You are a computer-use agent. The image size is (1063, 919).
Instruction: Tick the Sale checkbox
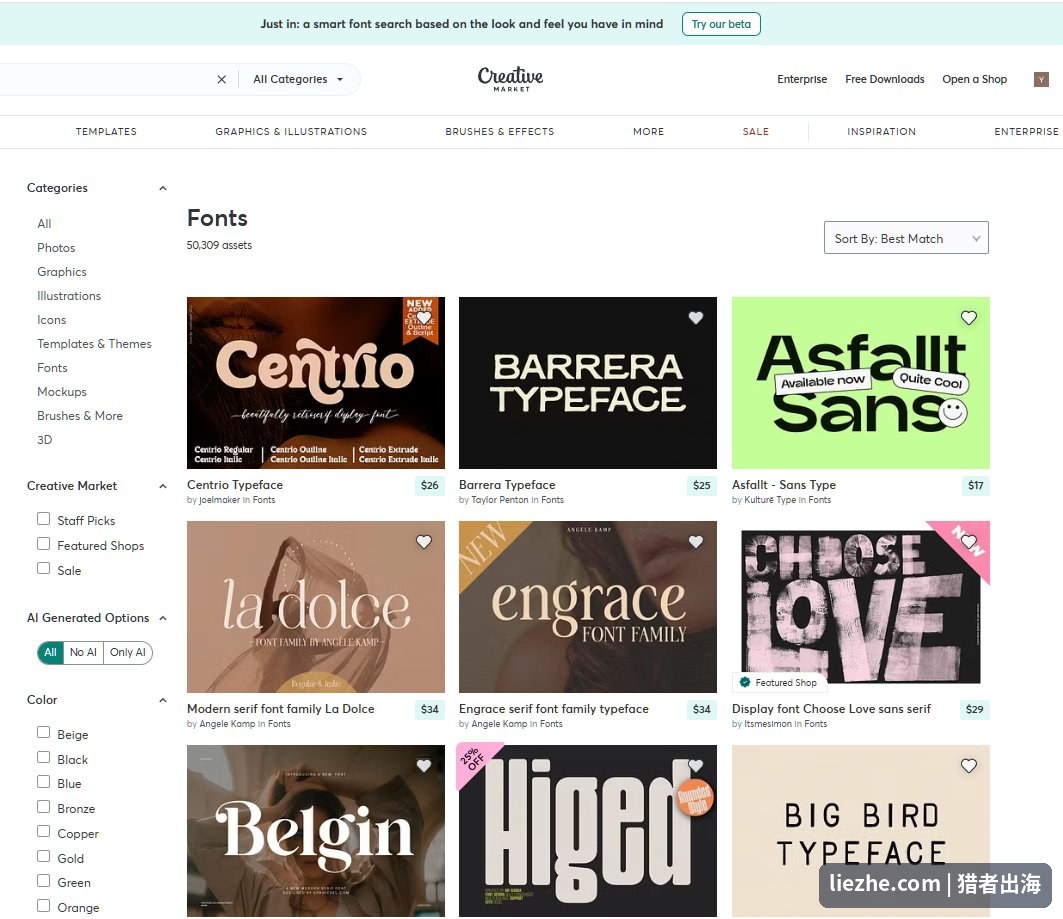[x=43, y=568]
